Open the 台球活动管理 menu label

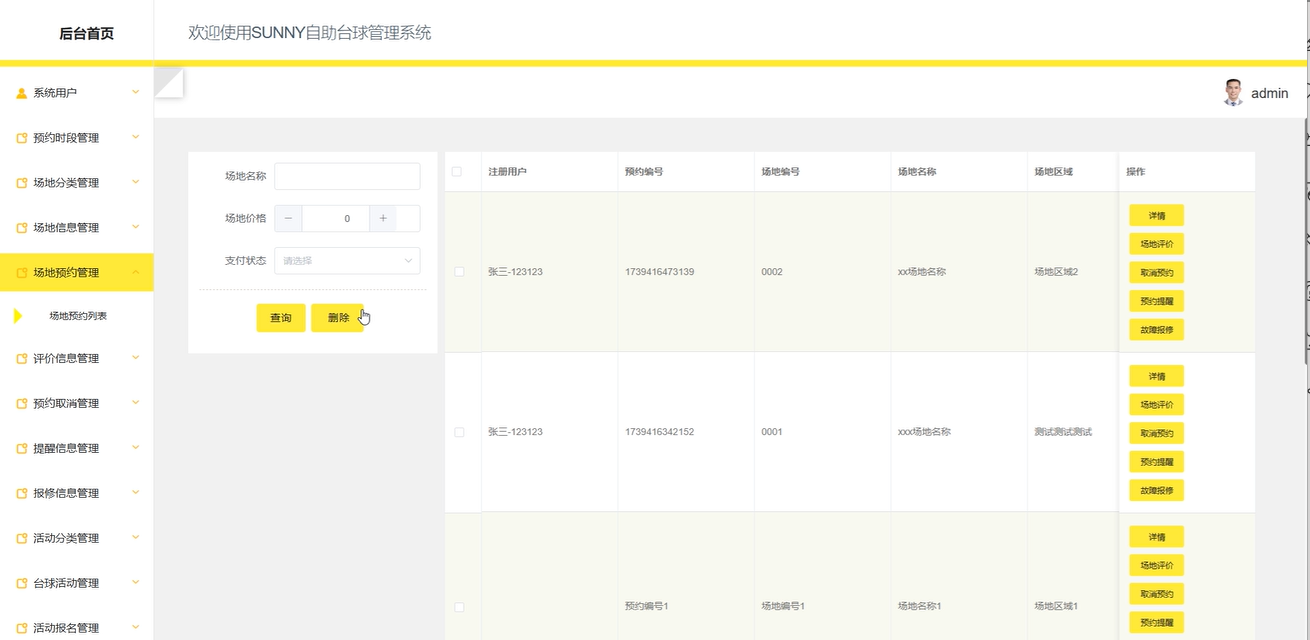pyautogui.click(x=66, y=583)
